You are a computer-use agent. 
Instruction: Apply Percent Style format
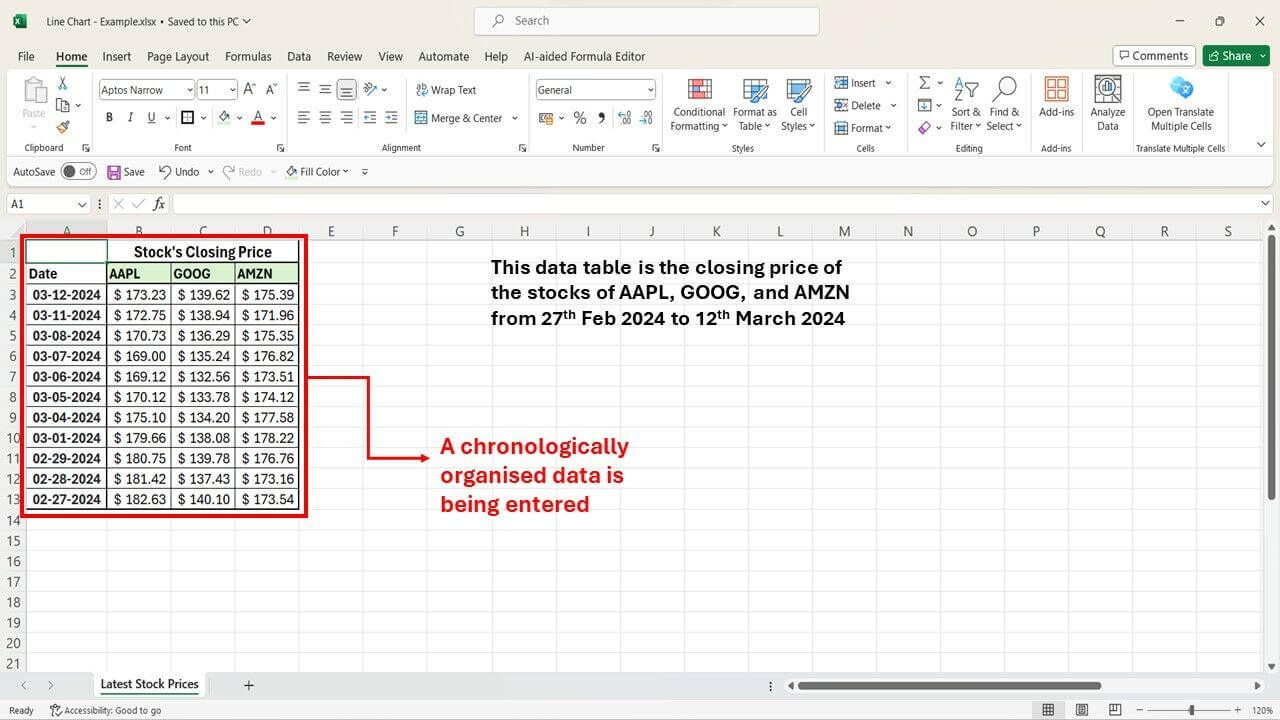point(579,118)
